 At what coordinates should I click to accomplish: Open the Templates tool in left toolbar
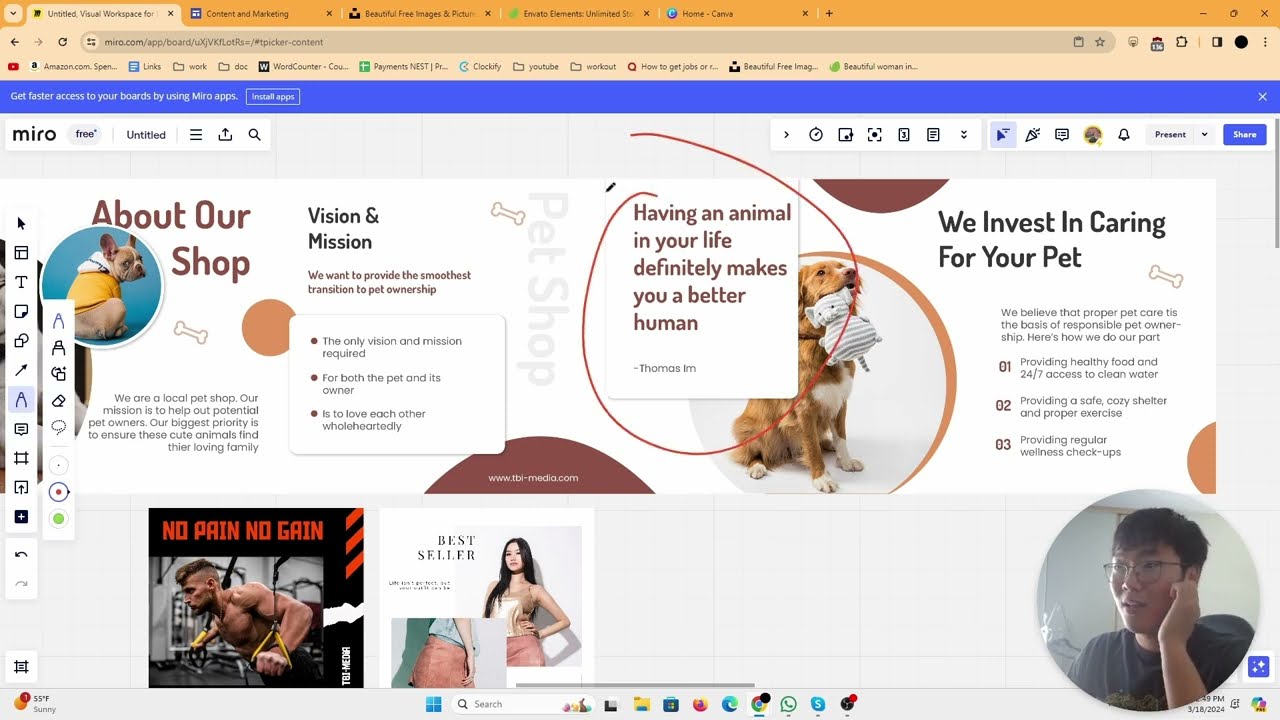point(21,253)
